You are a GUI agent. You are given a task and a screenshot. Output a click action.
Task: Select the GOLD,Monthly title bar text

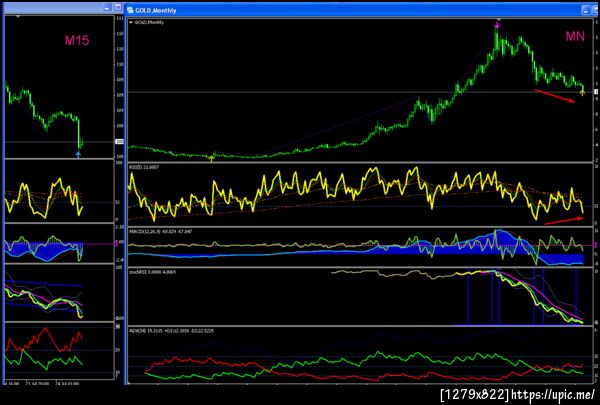[x=156, y=10]
